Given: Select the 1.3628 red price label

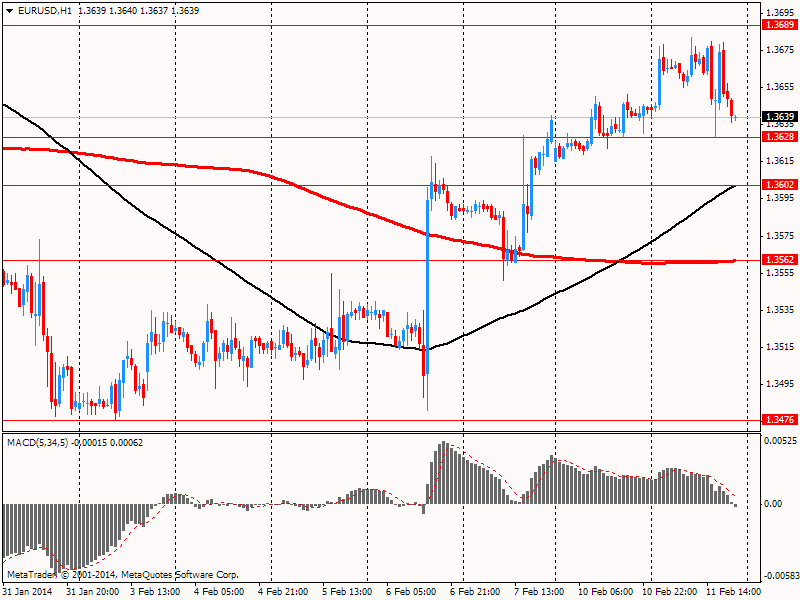Looking at the screenshot, I should click(779, 136).
